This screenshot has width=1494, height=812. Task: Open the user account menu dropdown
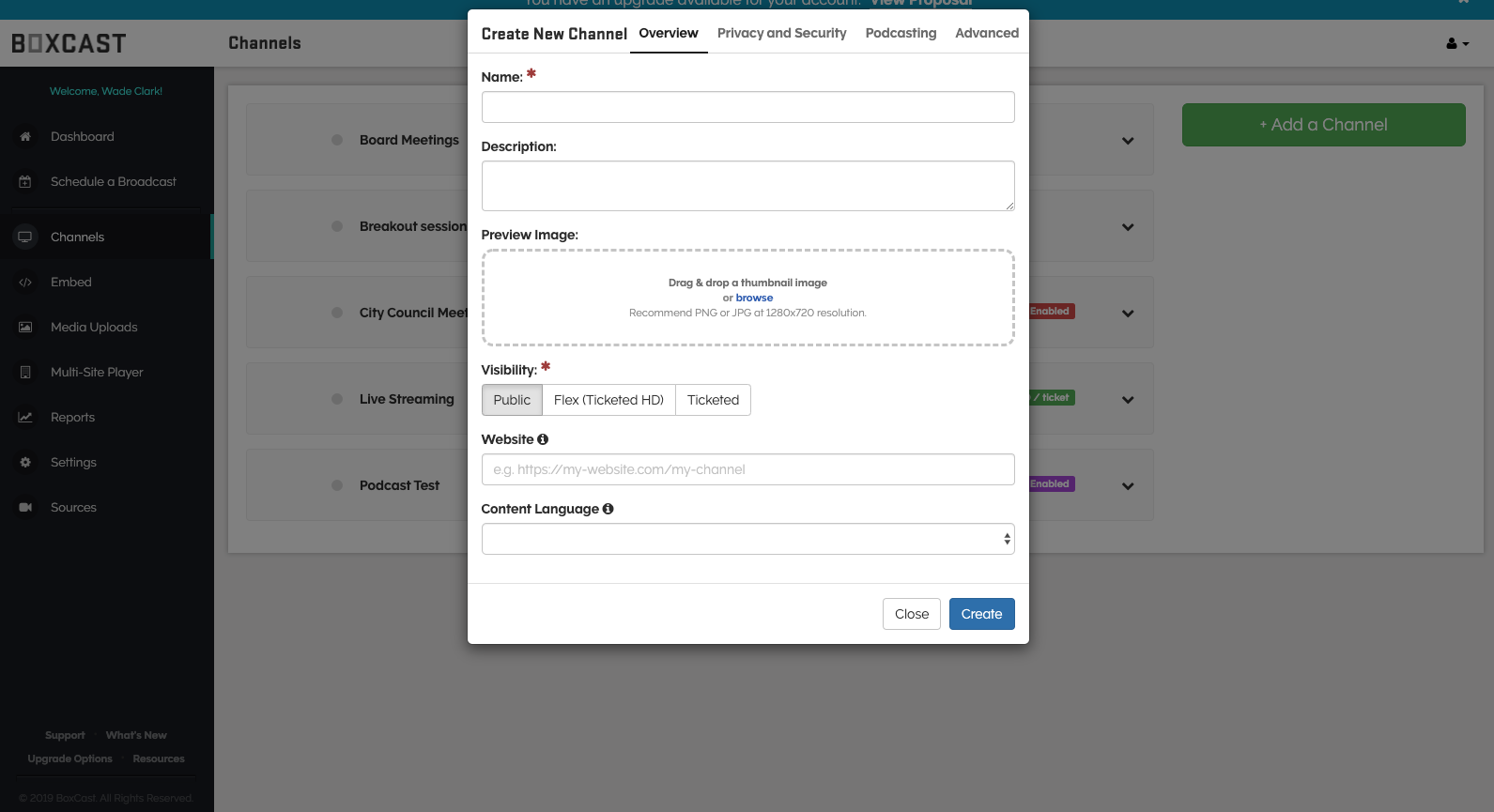pos(1456,43)
